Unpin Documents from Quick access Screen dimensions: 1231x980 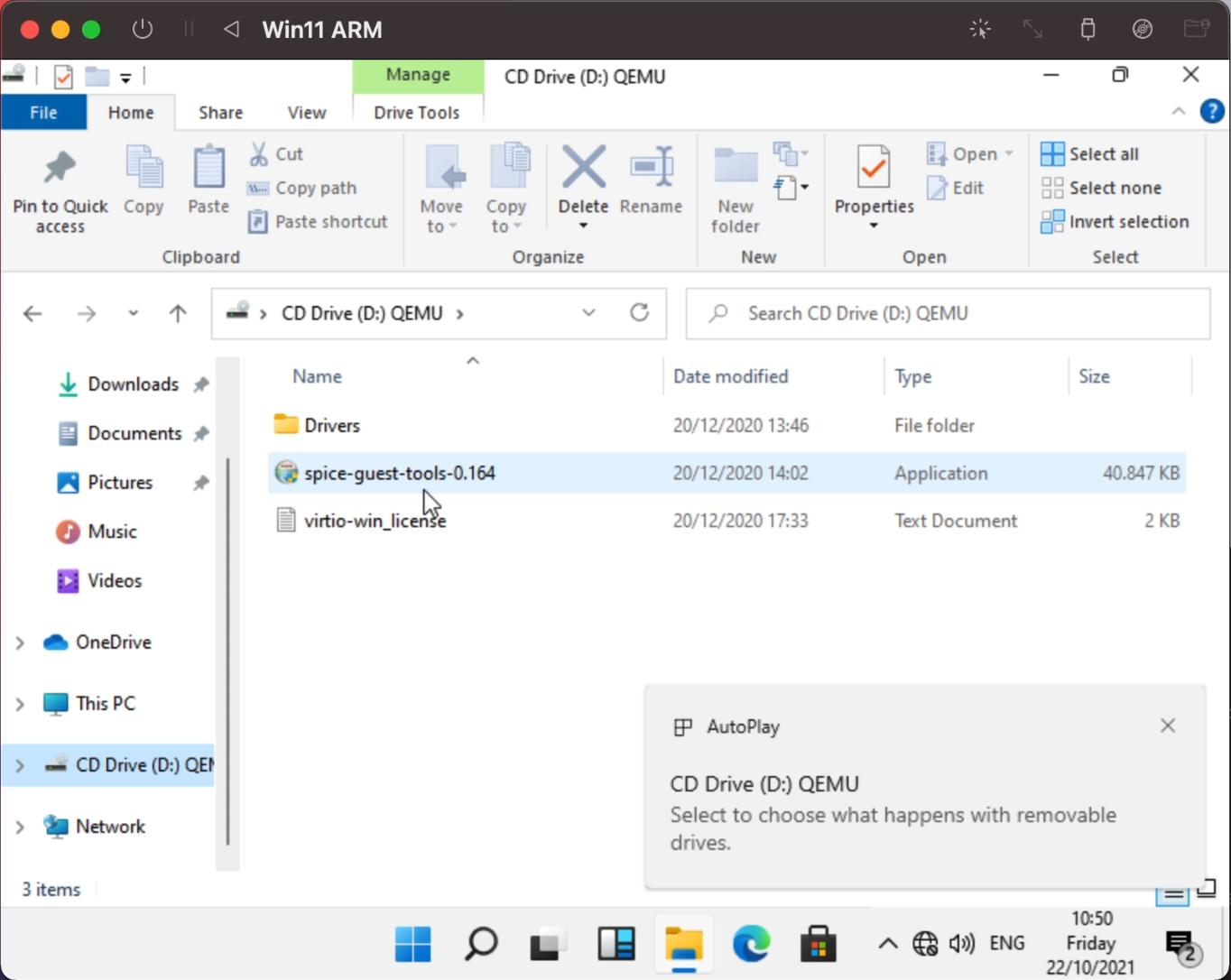pyautogui.click(x=199, y=433)
